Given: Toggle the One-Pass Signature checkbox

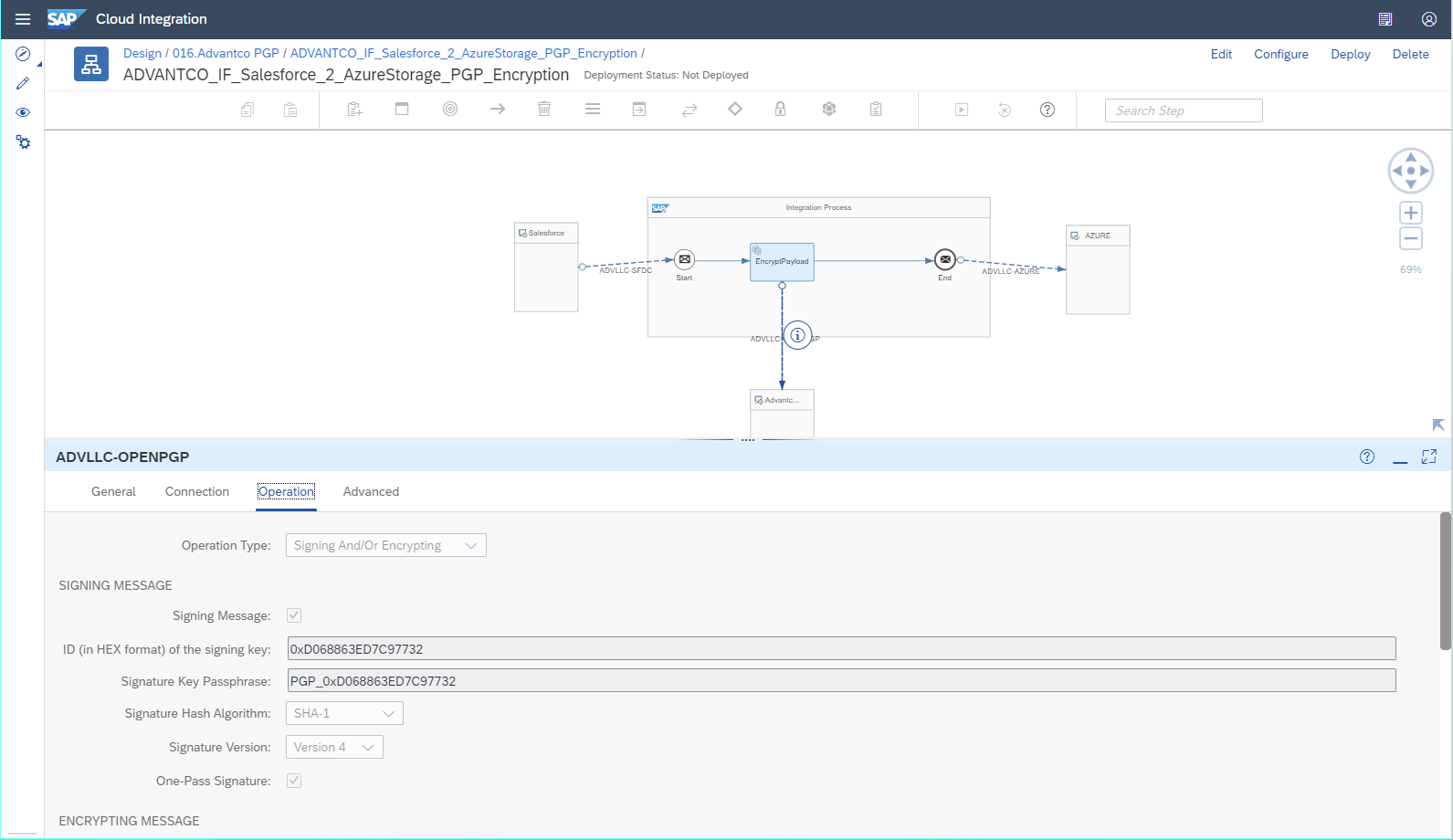Looking at the screenshot, I should (x=294, y=781).
